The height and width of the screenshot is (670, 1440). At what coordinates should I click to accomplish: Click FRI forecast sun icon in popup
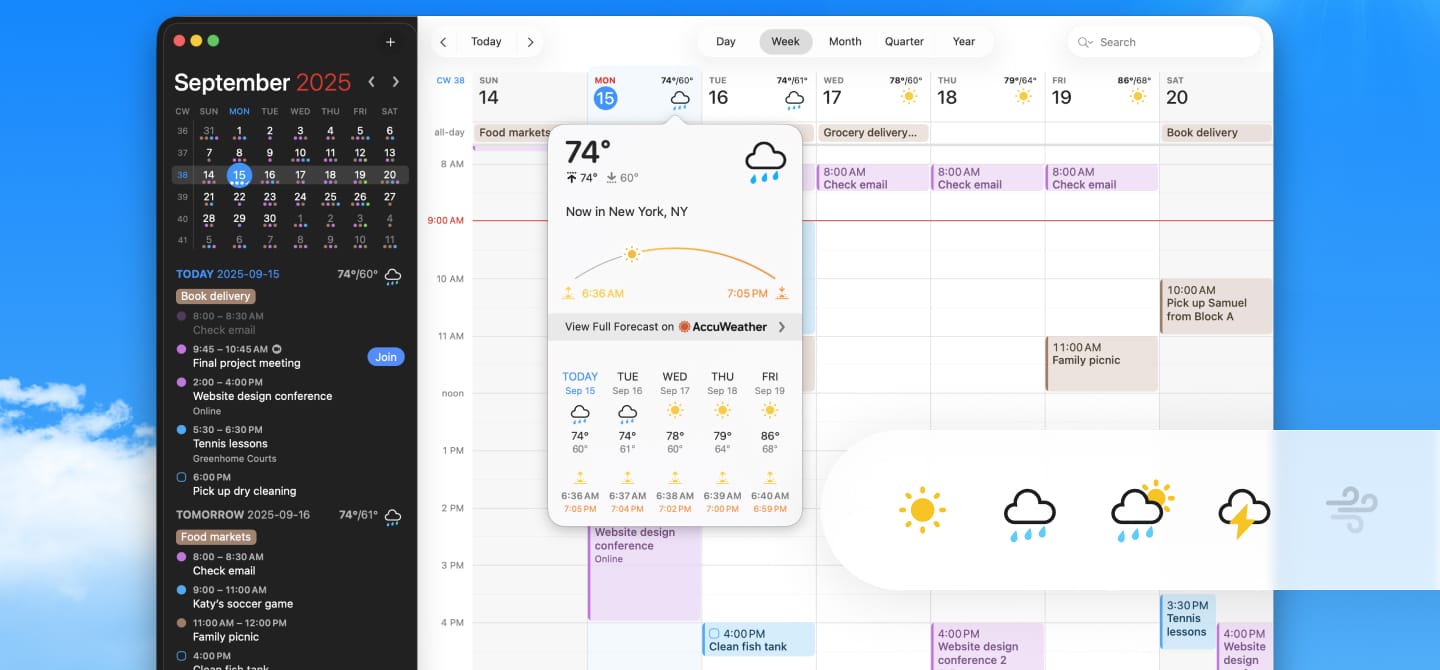(770, 411)
